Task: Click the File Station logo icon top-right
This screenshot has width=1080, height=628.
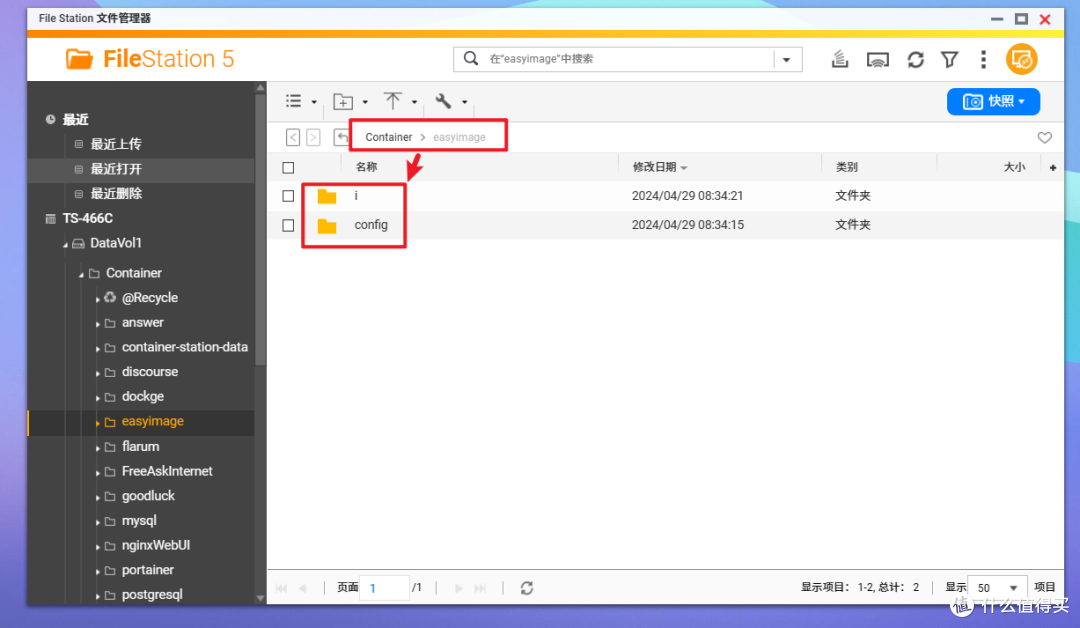Action: coord(1022,59)
